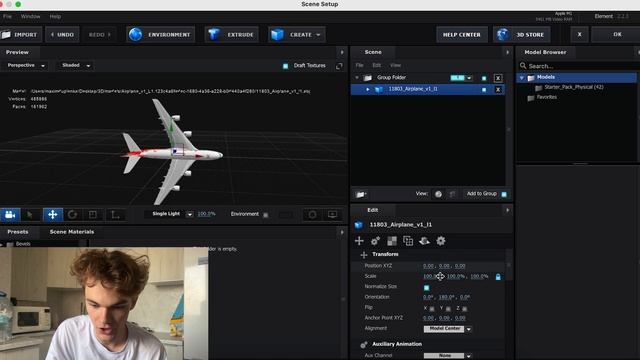Open the Perspective view dropdown
The image size is (640, 360).
coord(25,65)
